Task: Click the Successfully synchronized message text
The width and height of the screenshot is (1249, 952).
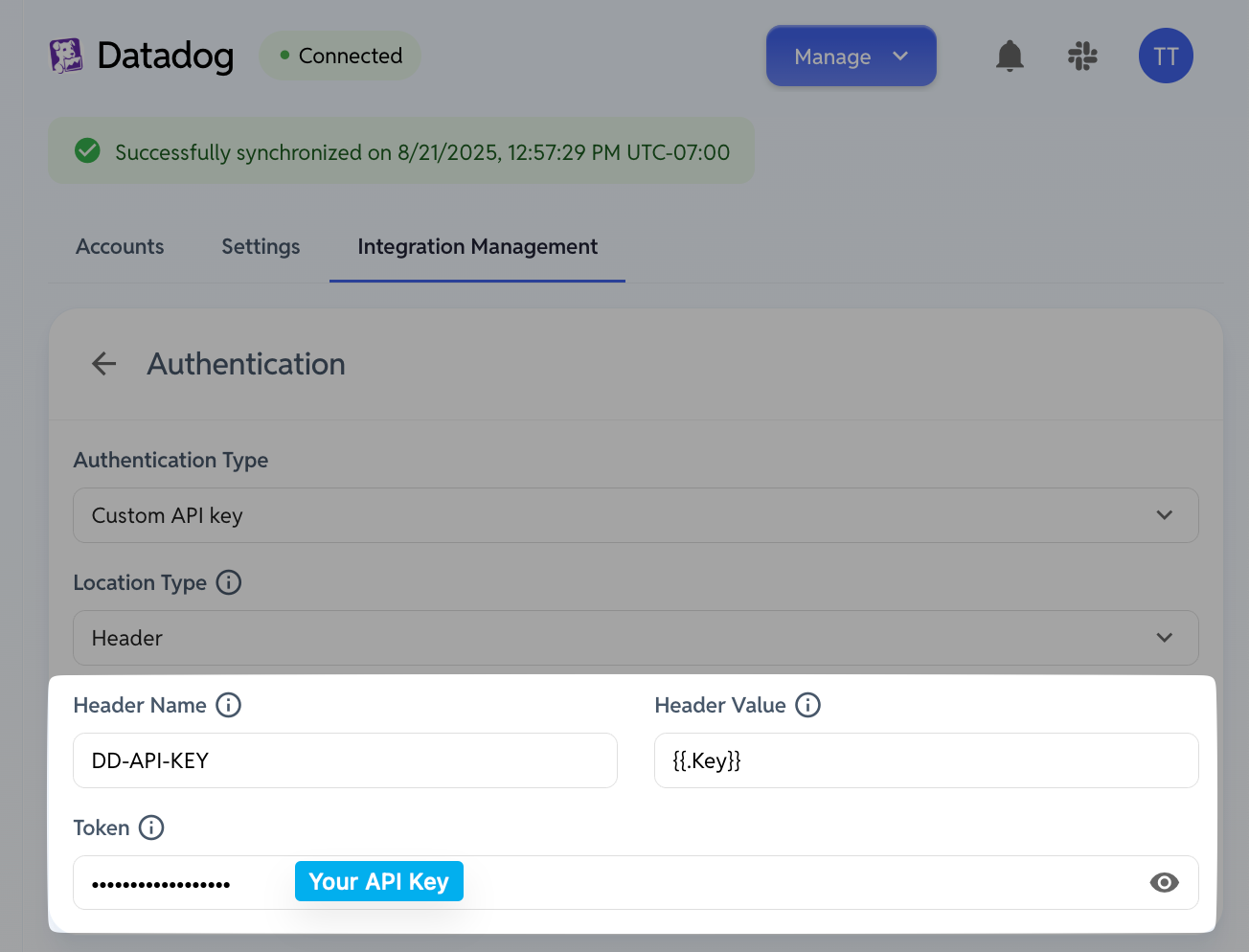Action: 422,152
